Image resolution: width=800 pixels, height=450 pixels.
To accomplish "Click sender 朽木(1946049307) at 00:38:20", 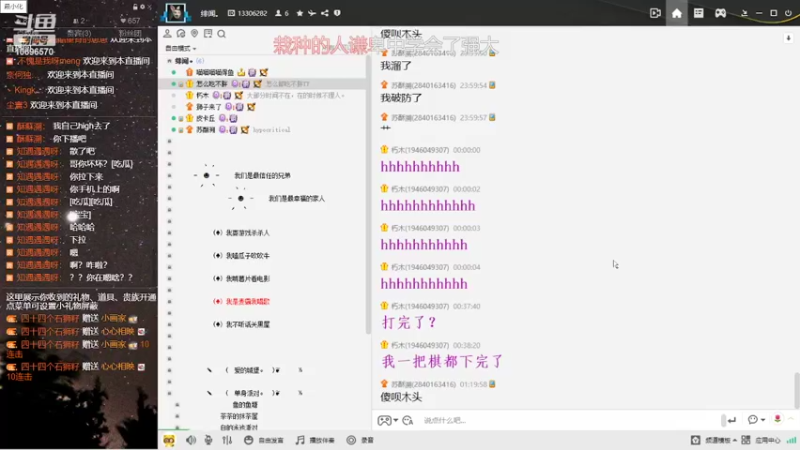I will (420, 345).
